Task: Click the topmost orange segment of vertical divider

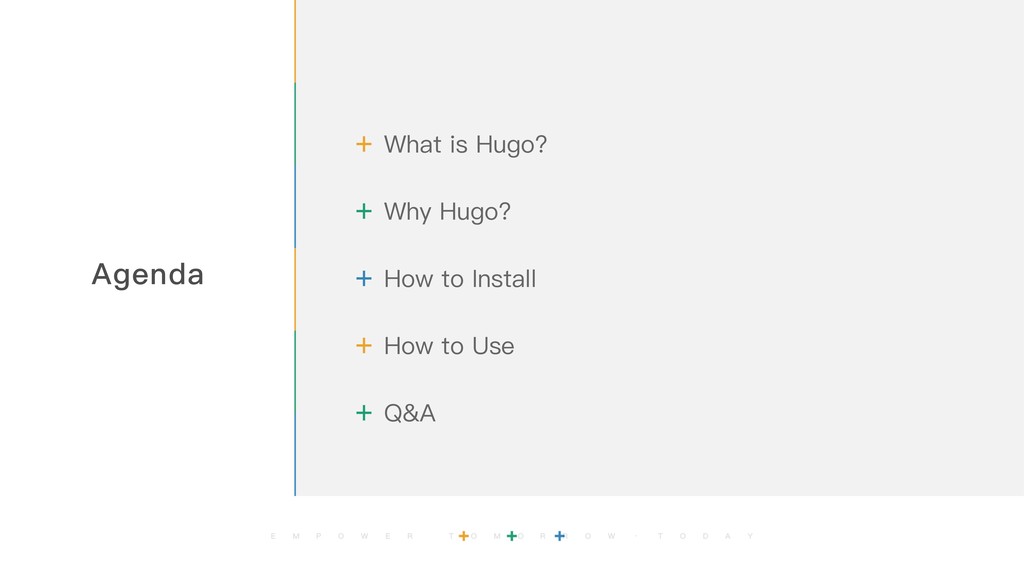Action: point(295,41)
